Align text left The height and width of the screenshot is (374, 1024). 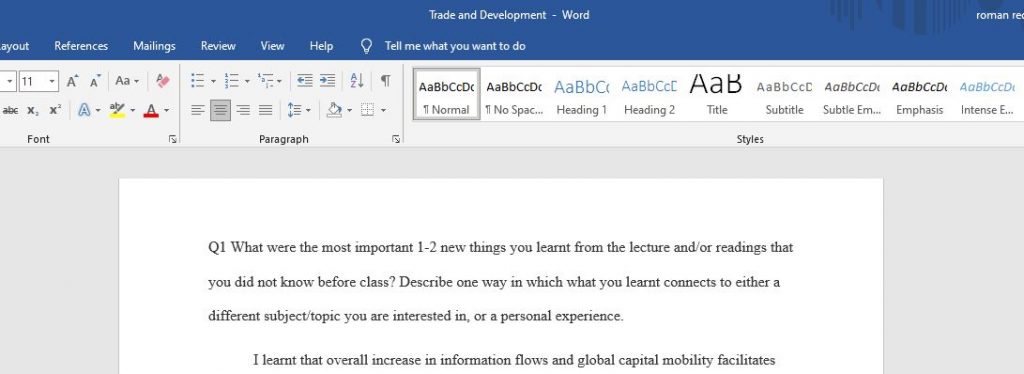198,110
